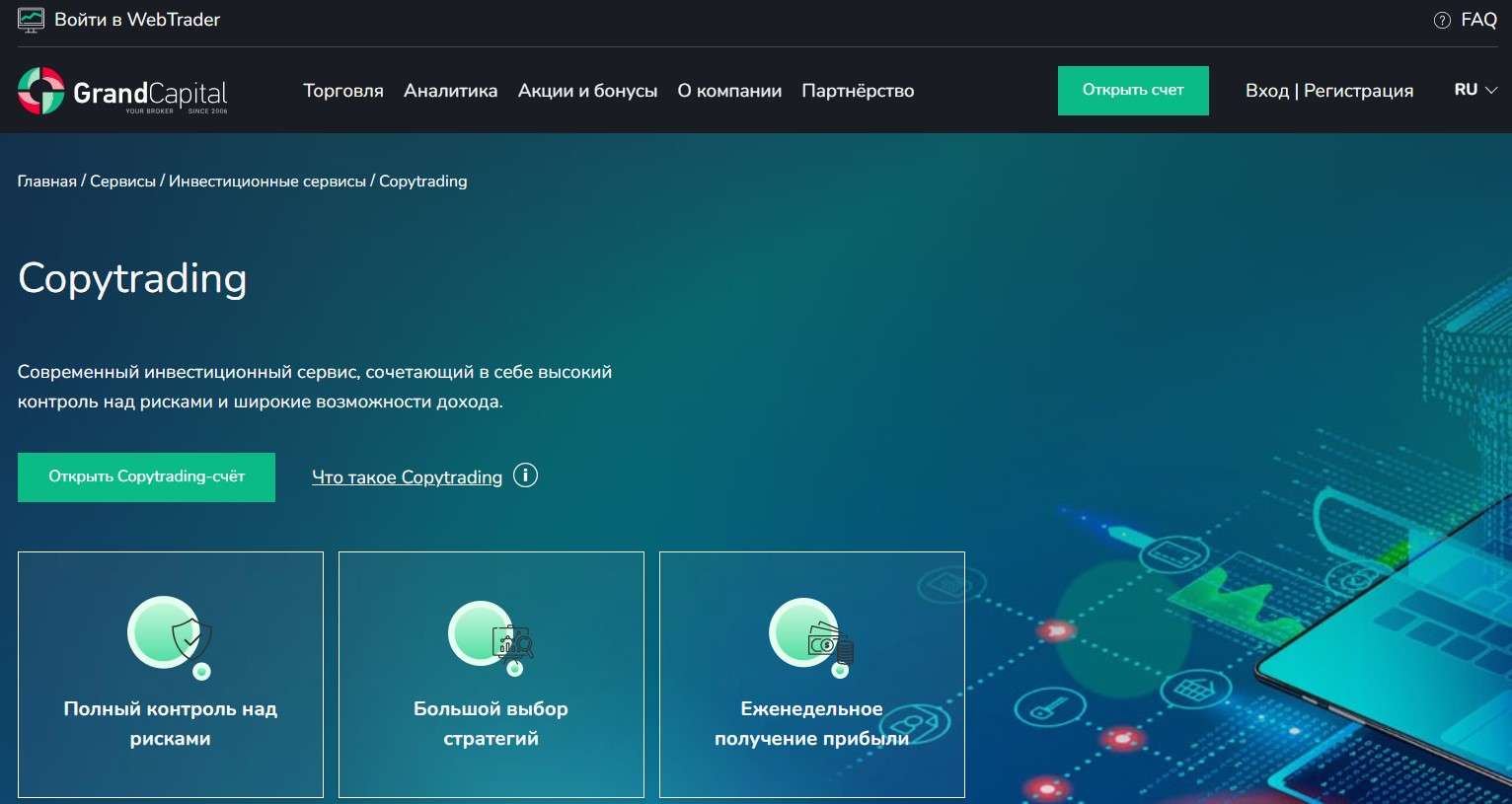Open the Что такое Copytrading link
This screenshot has height=804, width=1512.
click(x=407, y=477)
